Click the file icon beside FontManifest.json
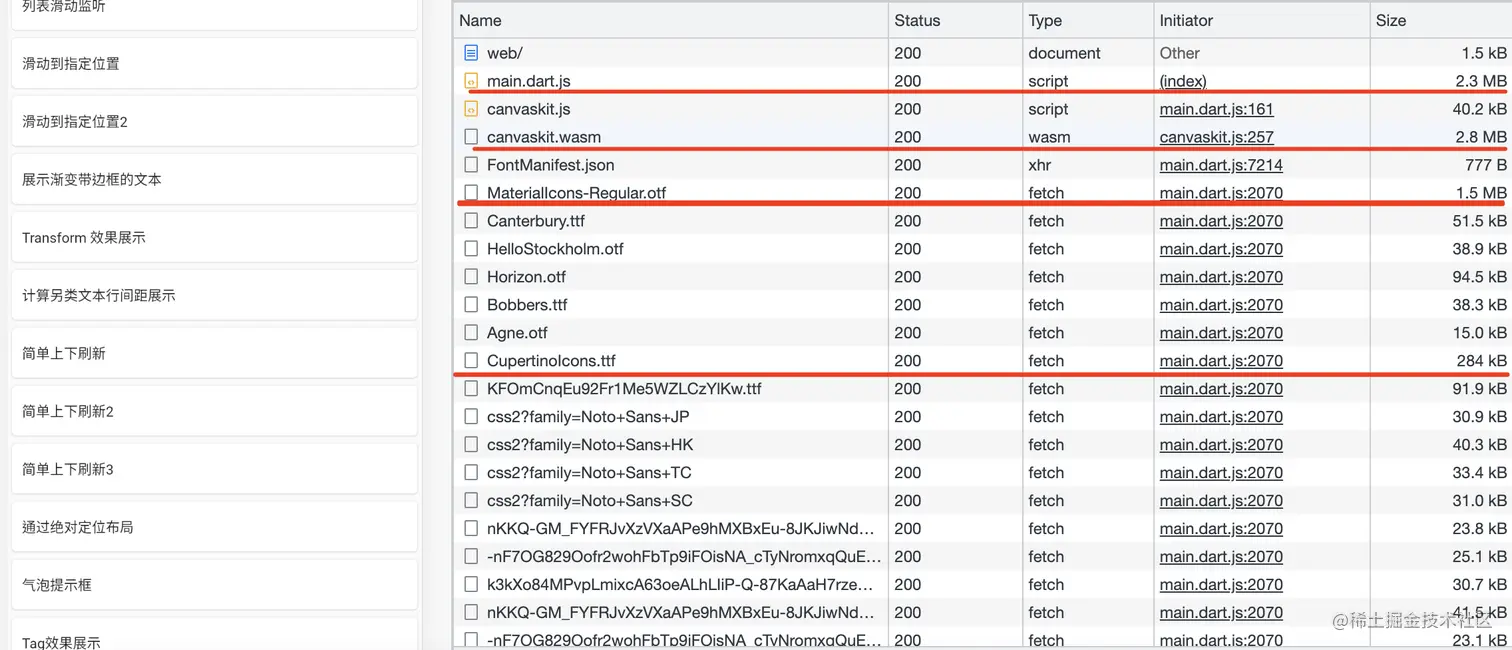 pyautogui.click(x=471, y=165)
